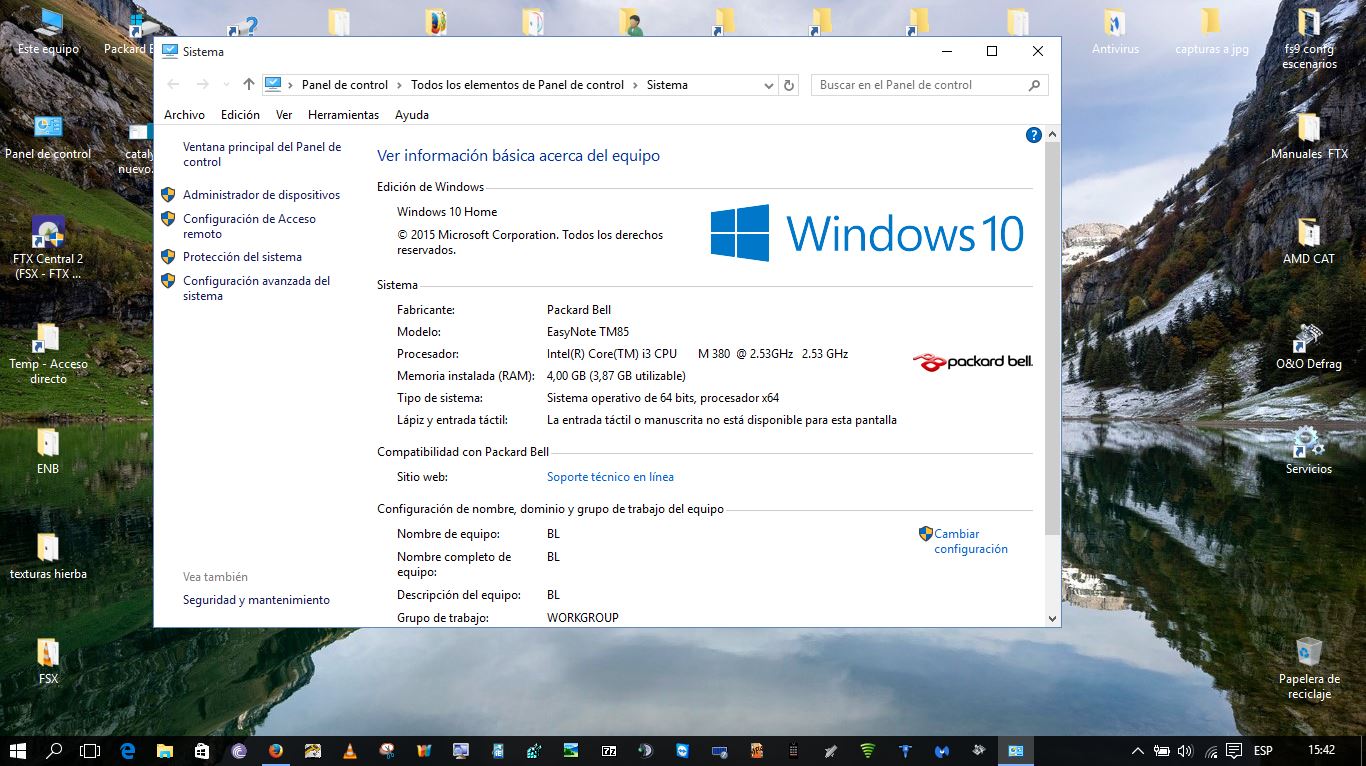Image resolution: width=1366 pixels, height=766 pixels.
Task: Switch to Firefox on the taskbar
Action: [275, 750]
